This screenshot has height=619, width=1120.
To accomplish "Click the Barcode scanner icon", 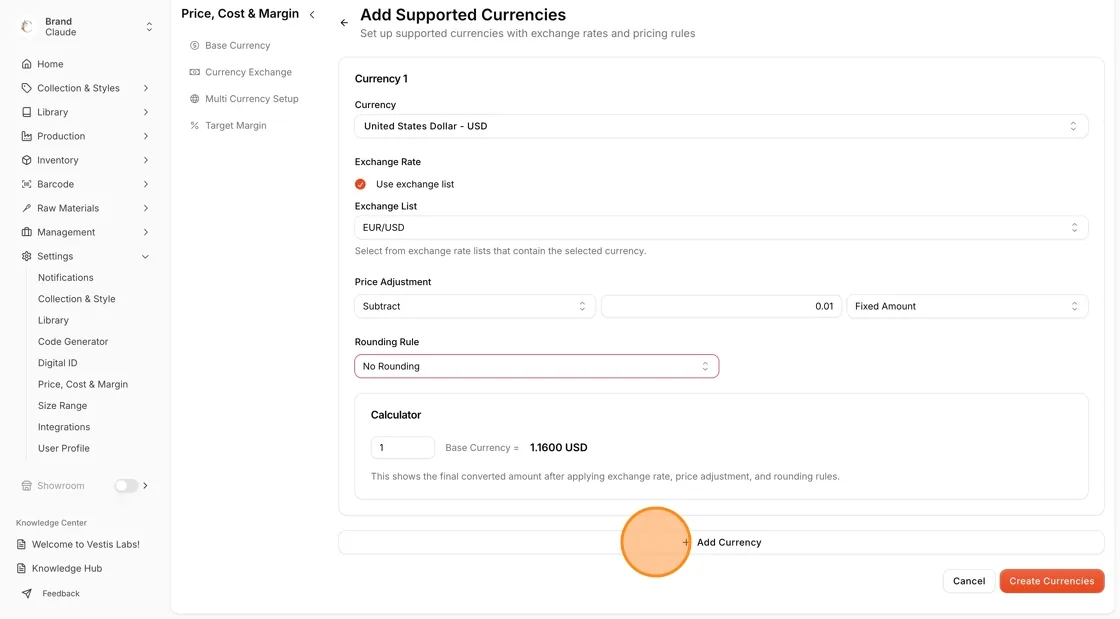I will pos(26,184).
